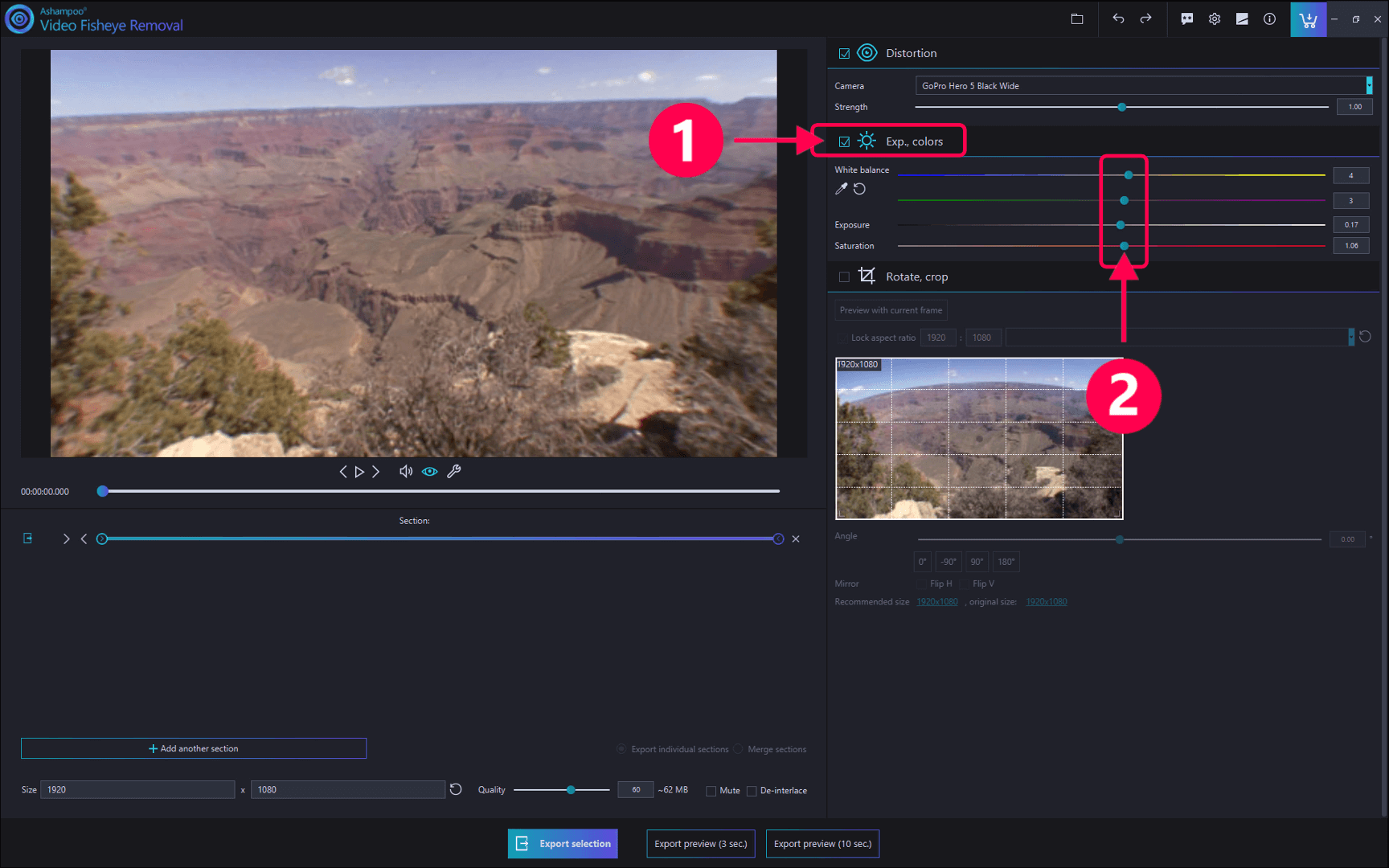1389x868 pixels.
Task: Click the recommended size 1920x1080 link
Action: click(937, 602)
